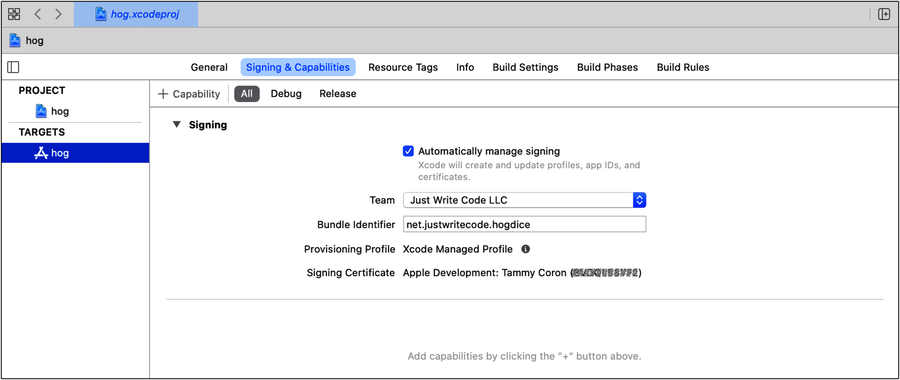Open the Build Settings tab
Screen dimensions: 900x380
(x=525, y=67)
